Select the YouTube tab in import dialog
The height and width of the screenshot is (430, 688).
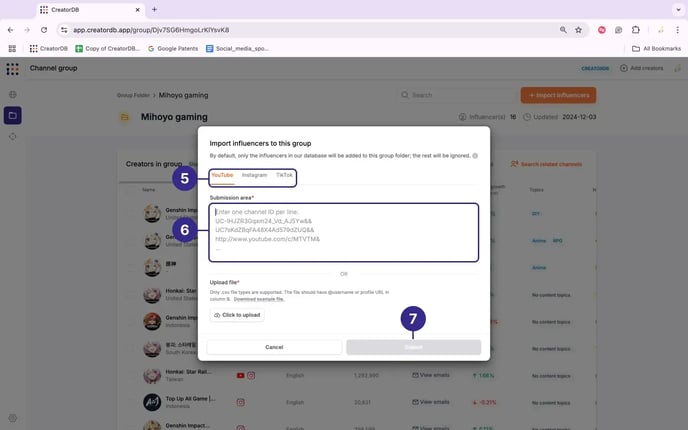(222, 175)
